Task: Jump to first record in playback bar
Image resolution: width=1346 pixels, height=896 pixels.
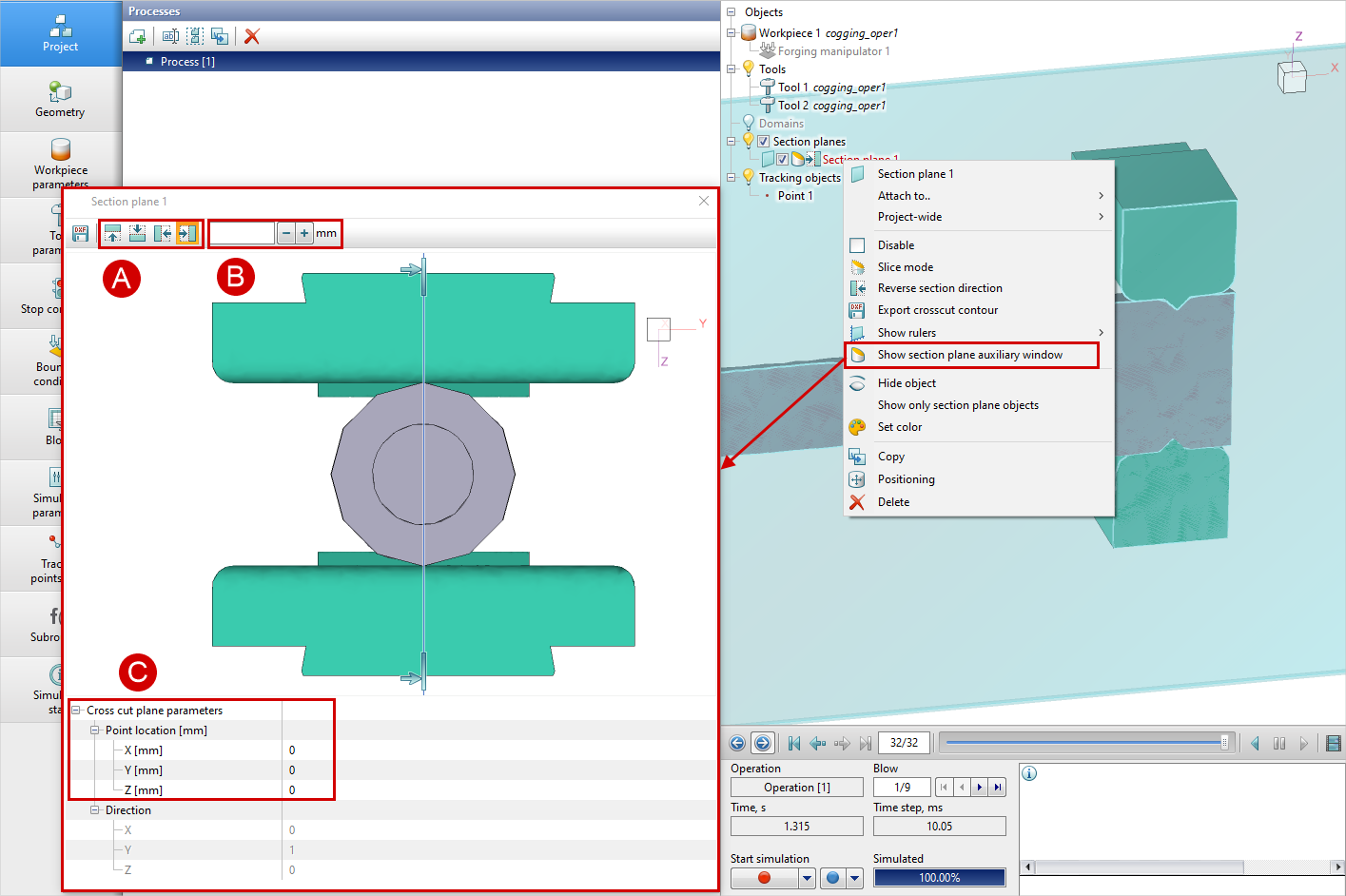Action: coord(794,743)
